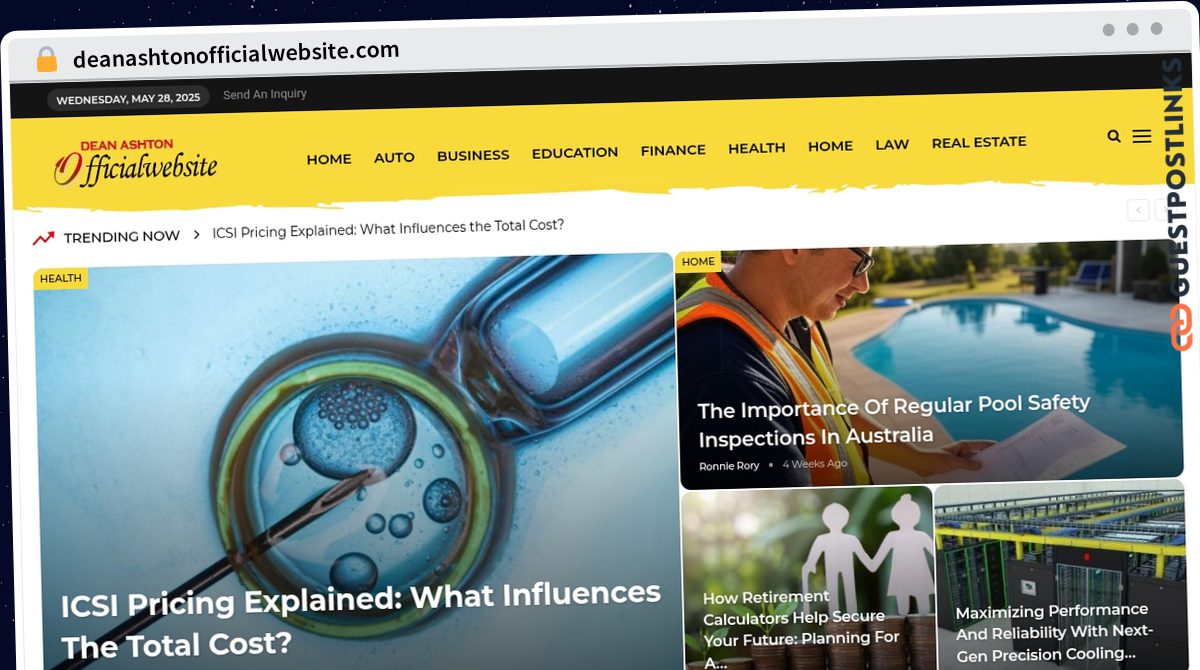Screen dimensions: 1200x670
Task: Click the red trending arrow icon
Action: tap(43, 238)
